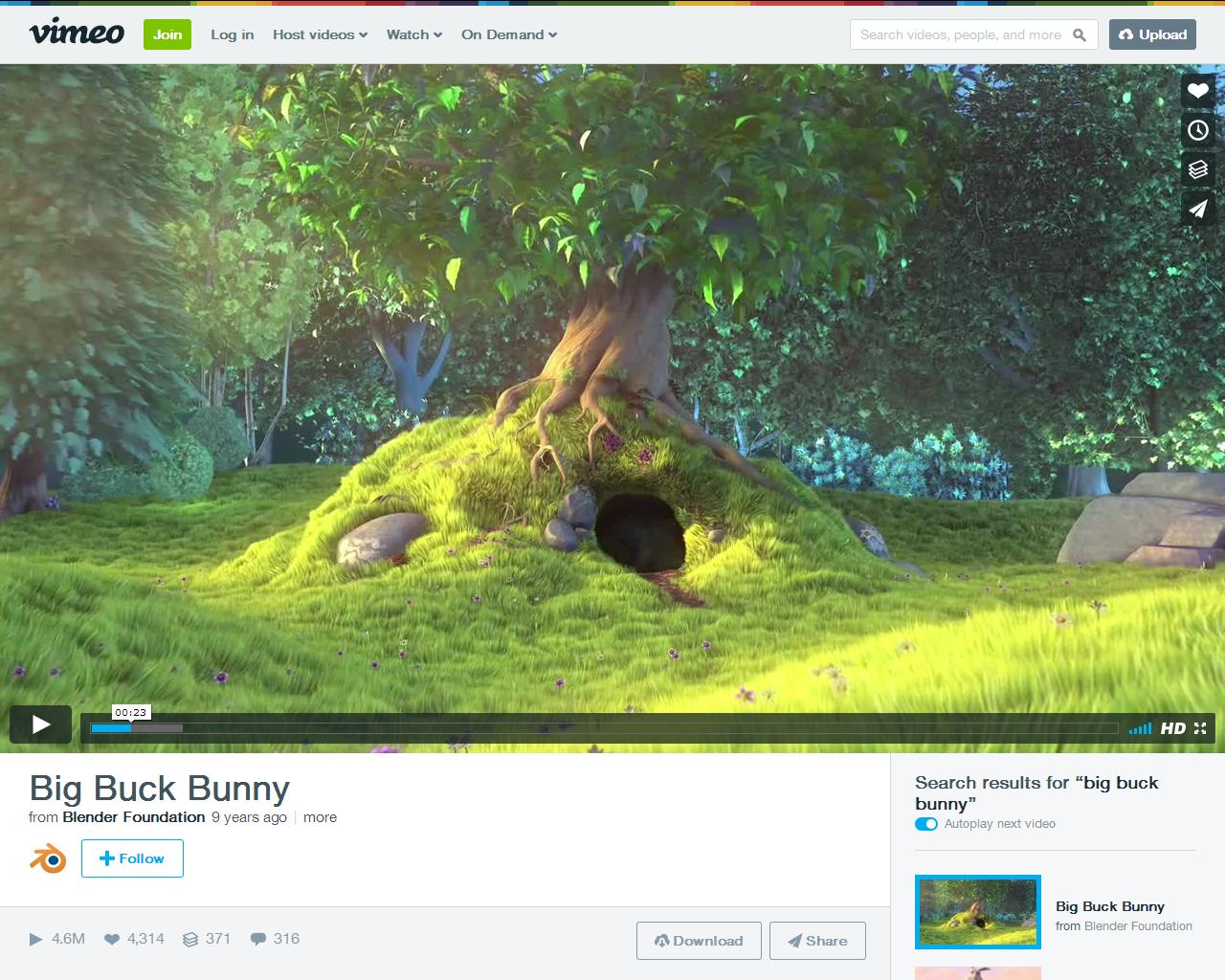Click the Vimeo logo

tap(77, 33)
